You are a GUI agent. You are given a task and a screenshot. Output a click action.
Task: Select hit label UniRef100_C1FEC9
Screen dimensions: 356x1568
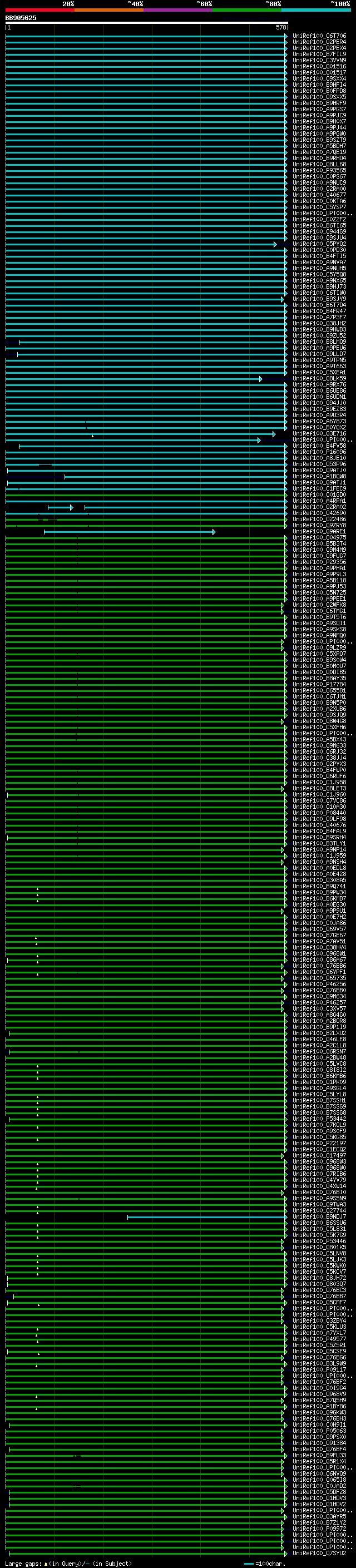point(319,489)
